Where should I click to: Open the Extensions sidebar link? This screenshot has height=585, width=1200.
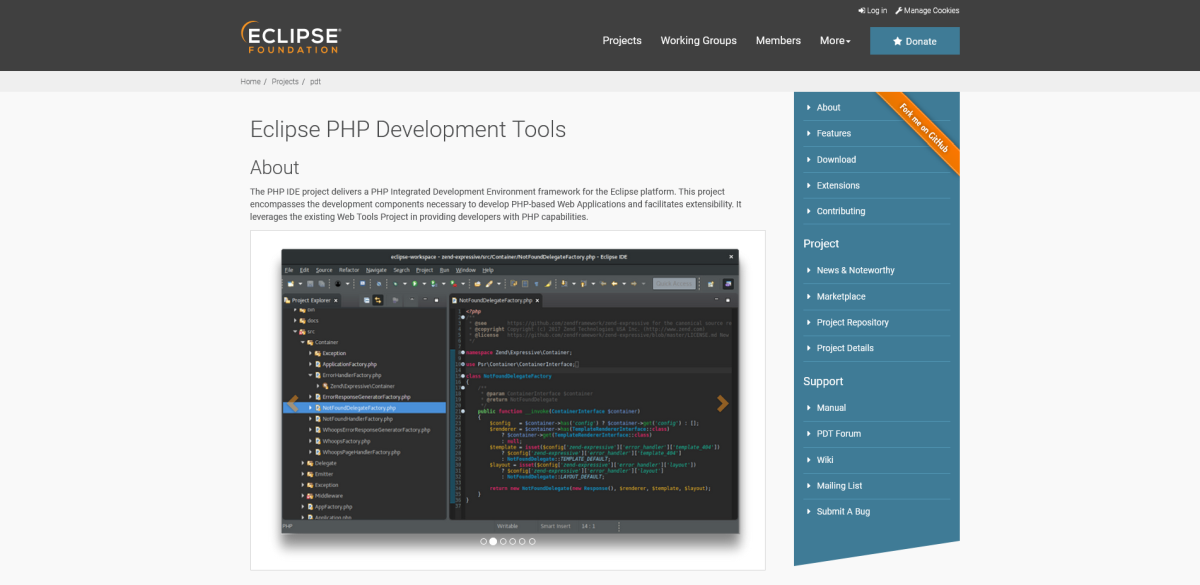coord(838,185)
